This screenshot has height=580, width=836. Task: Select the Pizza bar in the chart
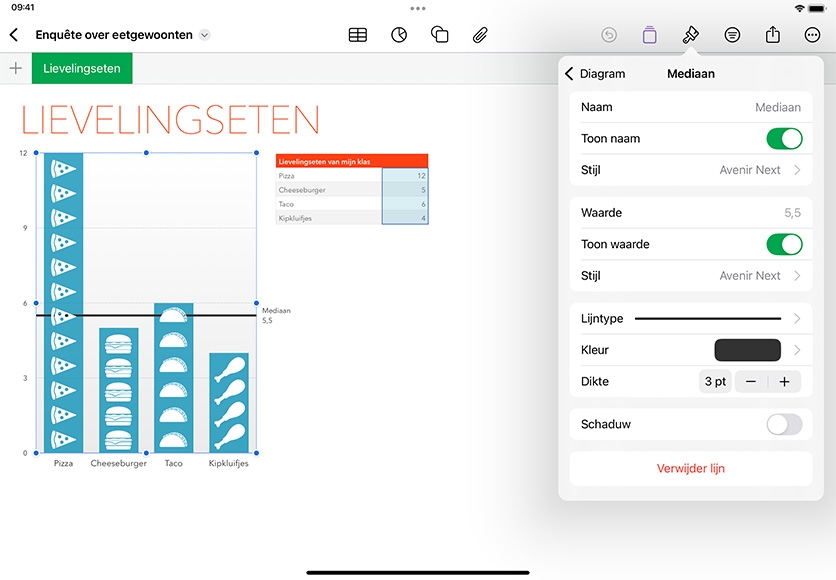pos(63,303)
